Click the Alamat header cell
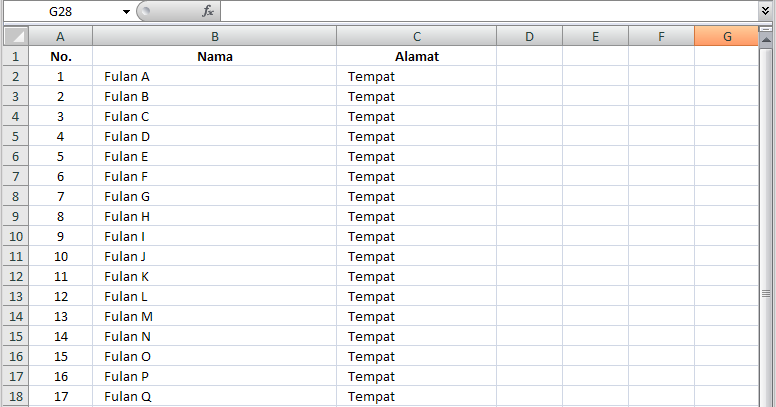This screenshot has width=776, height=407. click(x=417, y=56)
